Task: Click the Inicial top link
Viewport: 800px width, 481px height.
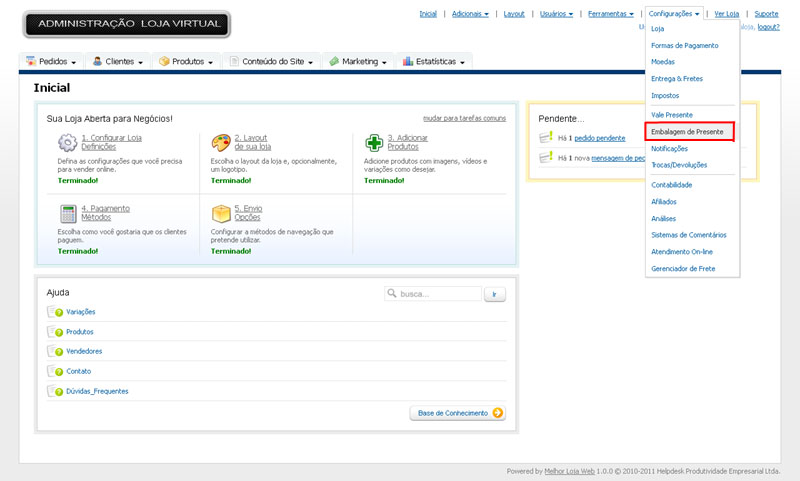Action: tap(428, 14)
